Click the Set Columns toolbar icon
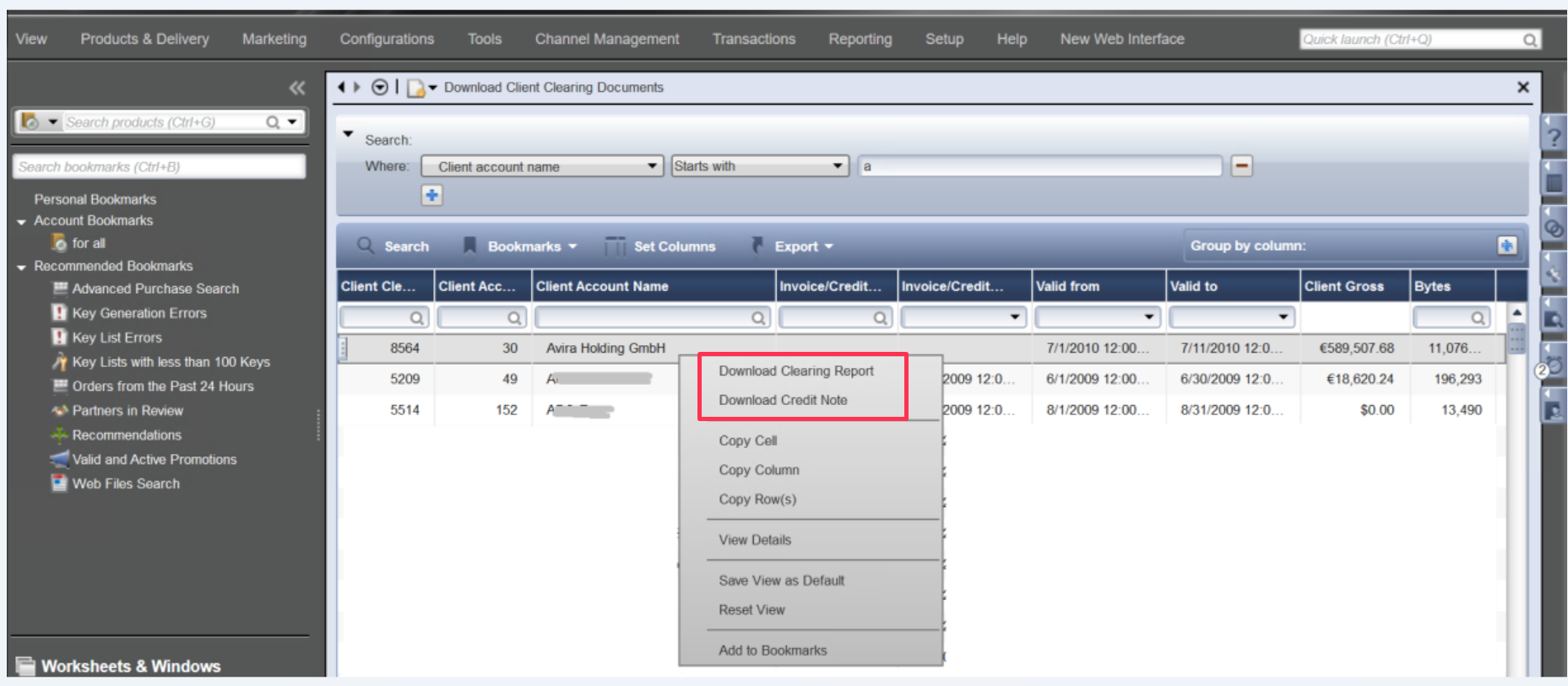The image size is (1568, 686). tap(616, 246)
